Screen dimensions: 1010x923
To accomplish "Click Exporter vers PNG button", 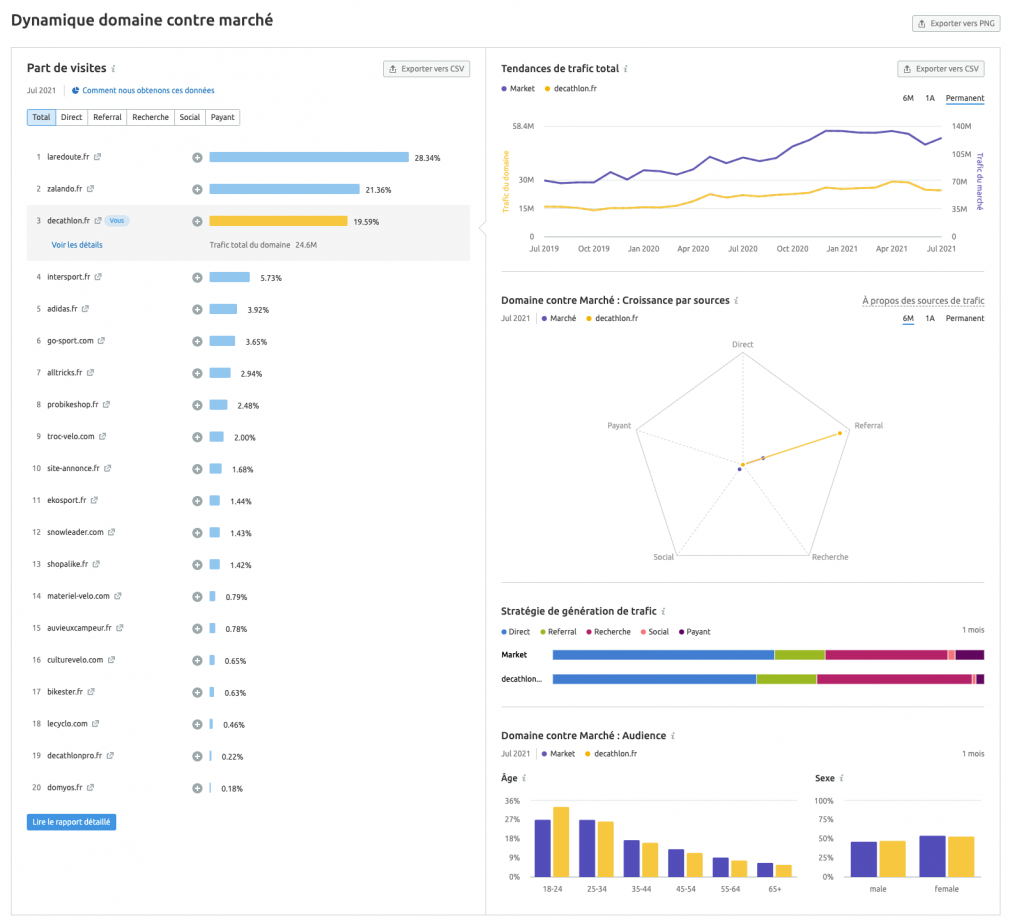I will tap(956, 24).
